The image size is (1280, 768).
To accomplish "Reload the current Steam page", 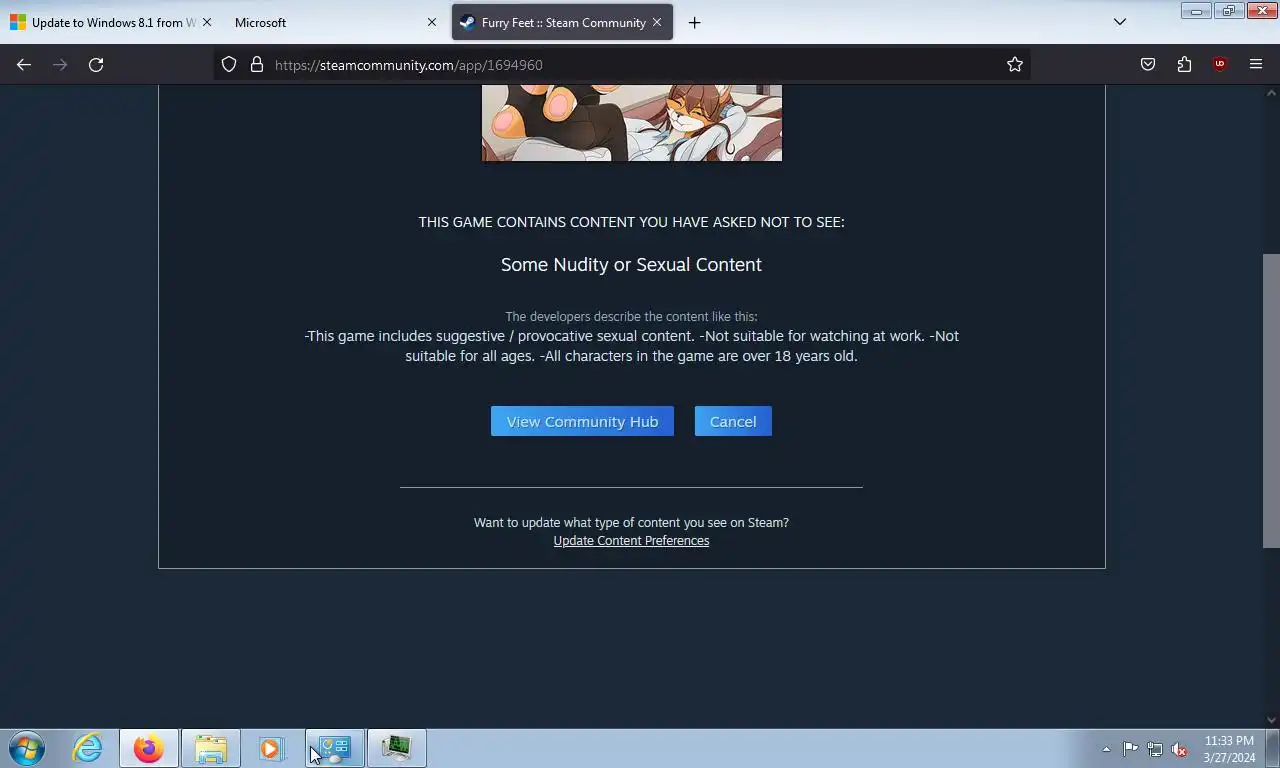I will point(96,64).
